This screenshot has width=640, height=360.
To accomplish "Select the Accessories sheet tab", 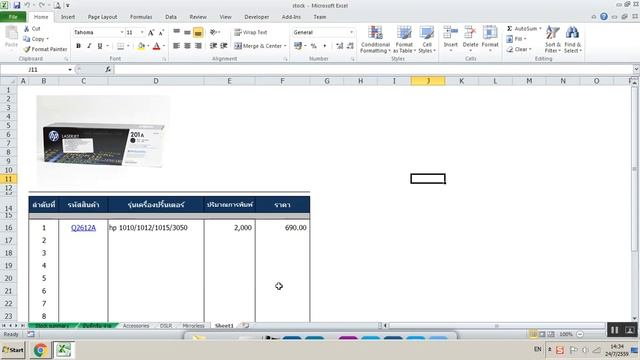I will (x=136, y=326).
